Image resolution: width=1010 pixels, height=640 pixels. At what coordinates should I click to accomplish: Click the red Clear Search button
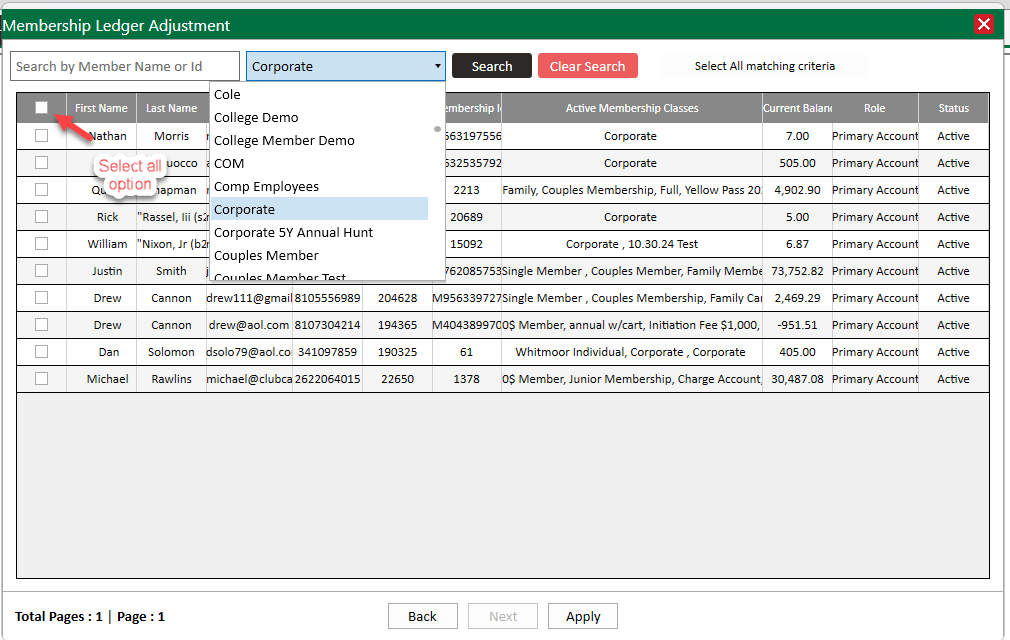[587, 66]
